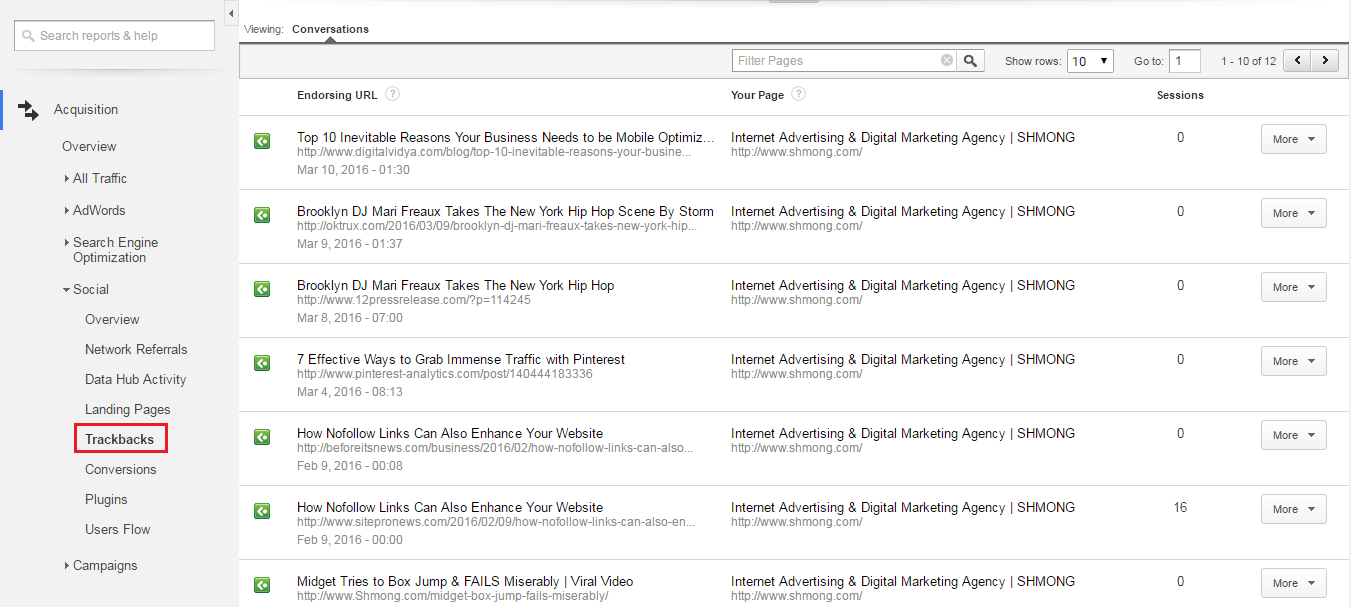This screenshot has width=1351, height=607.
Task: Click the green icon beside the Pinterest traffic row
Action: point(262,362)
